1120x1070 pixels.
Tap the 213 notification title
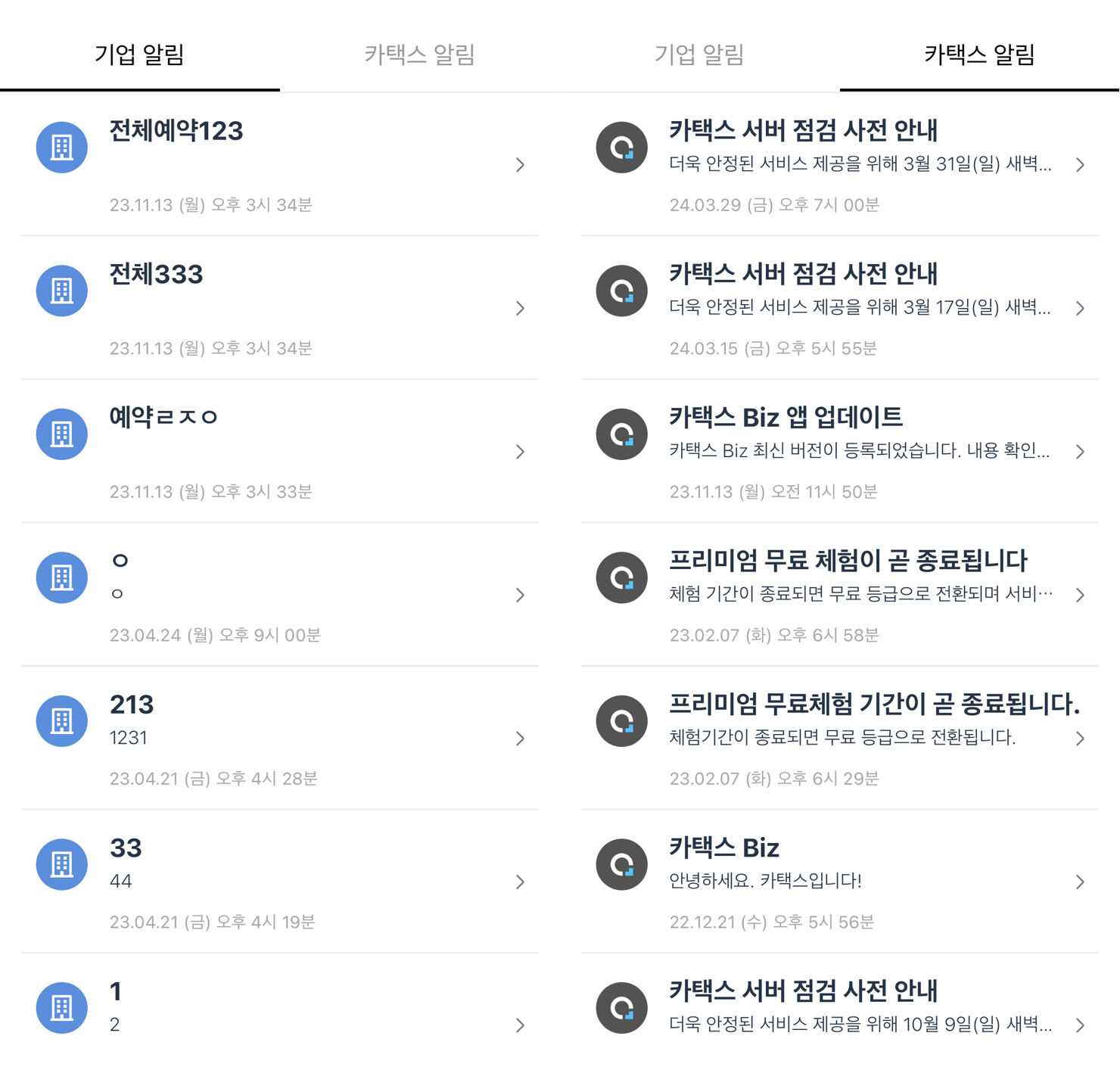pyautogui.click(x=132, y=705)
